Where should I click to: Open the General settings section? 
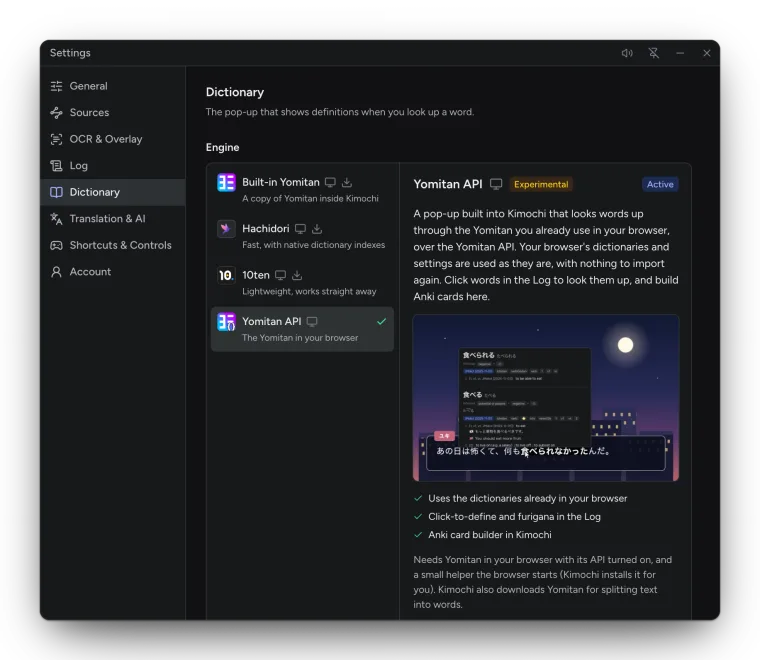[112, 86]
